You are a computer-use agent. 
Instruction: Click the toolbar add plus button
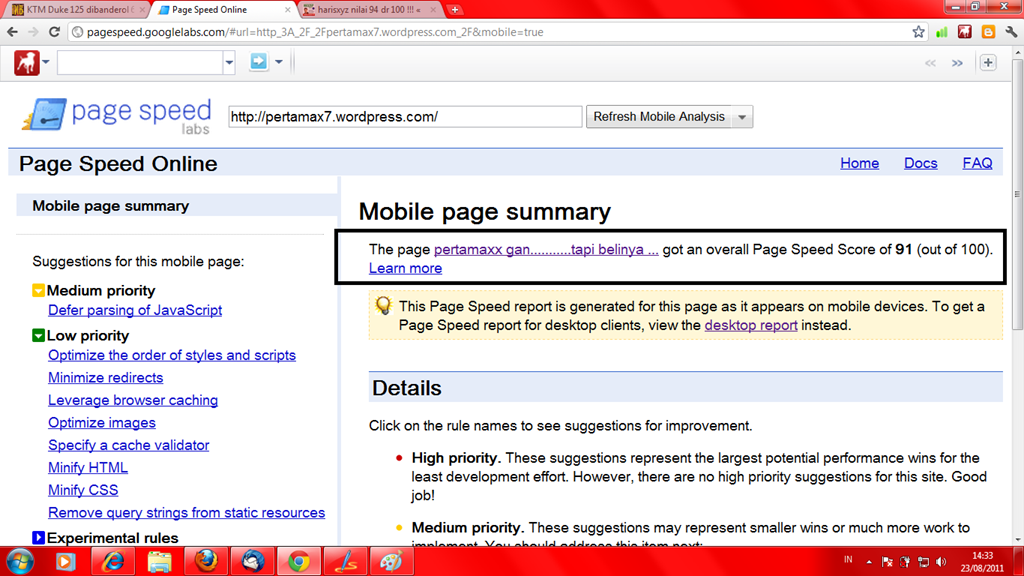pos(988,63)
